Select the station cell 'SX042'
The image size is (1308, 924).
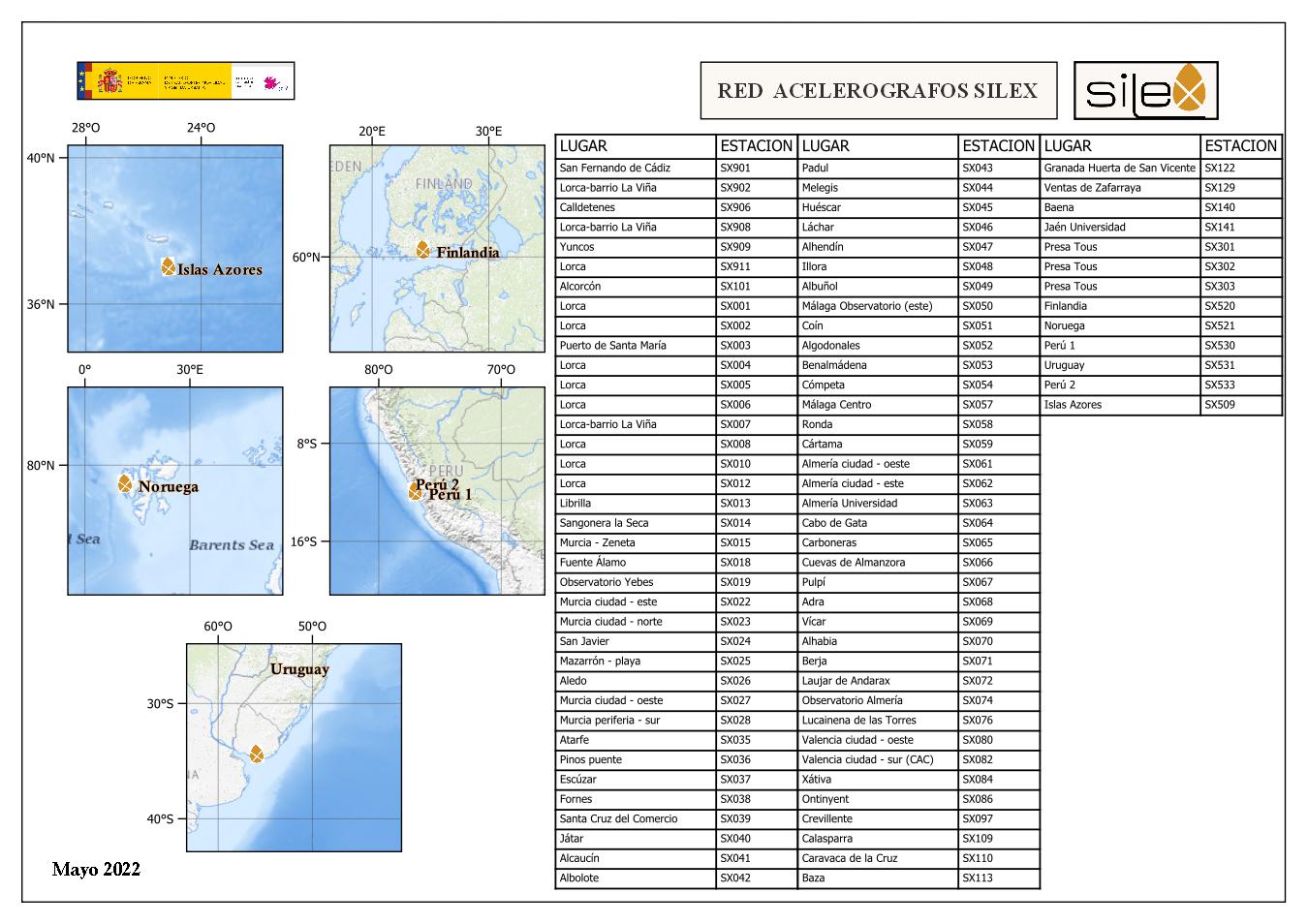[x=757, y=878]
